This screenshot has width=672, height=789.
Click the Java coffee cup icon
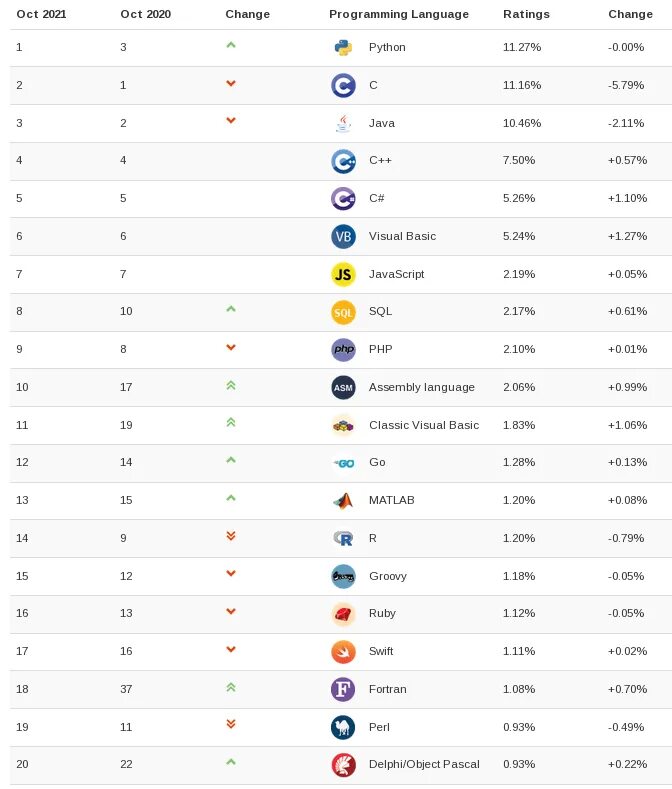343,123
